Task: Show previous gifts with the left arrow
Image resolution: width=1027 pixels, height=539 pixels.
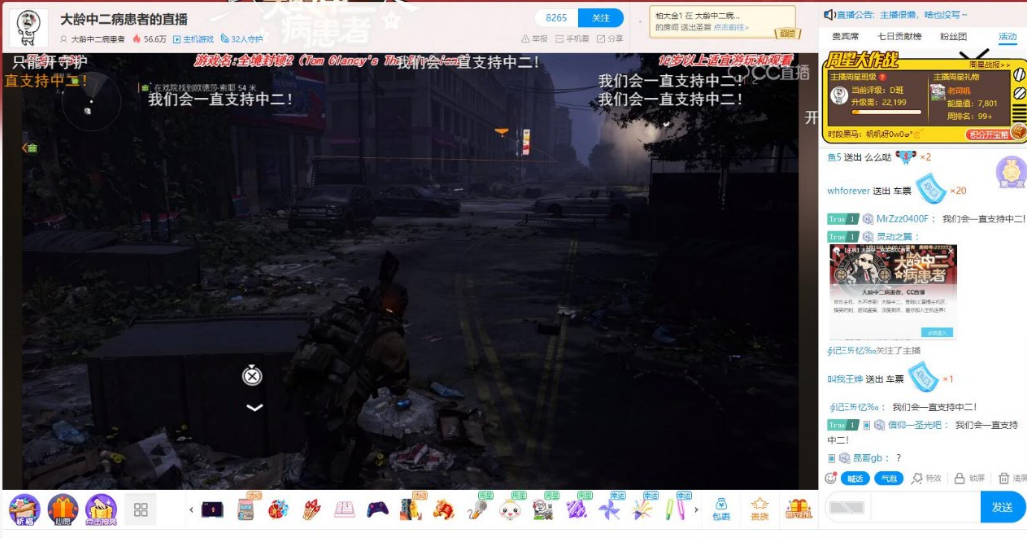Action: (191, 510)
